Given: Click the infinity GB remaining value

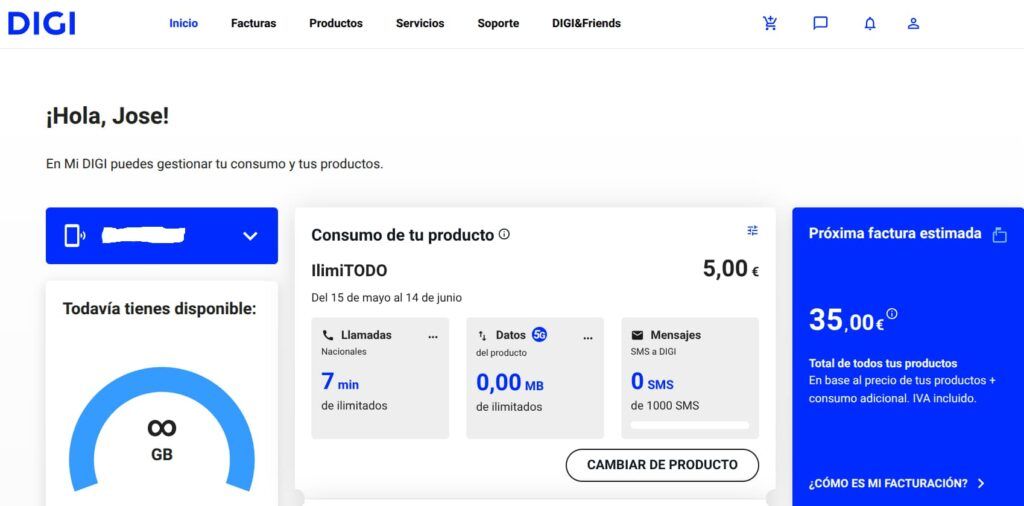Looking at the screenshot, I should click(x=162, y=439).
